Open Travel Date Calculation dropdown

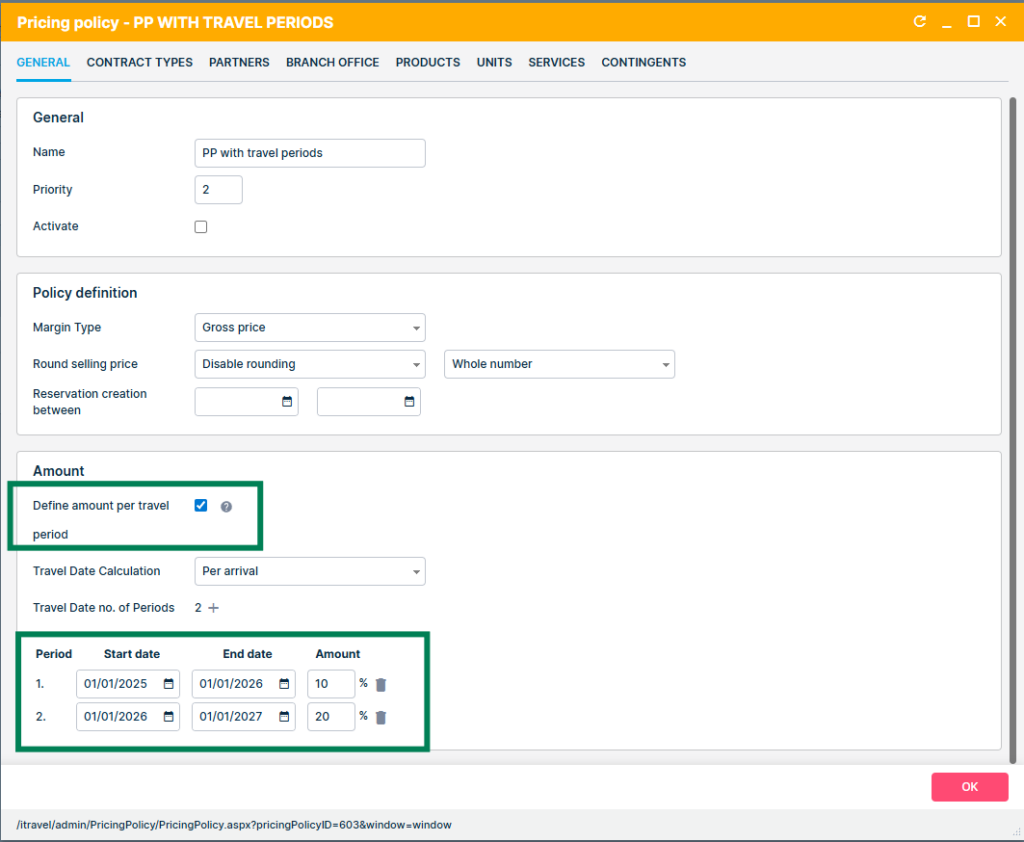(310, 571)
